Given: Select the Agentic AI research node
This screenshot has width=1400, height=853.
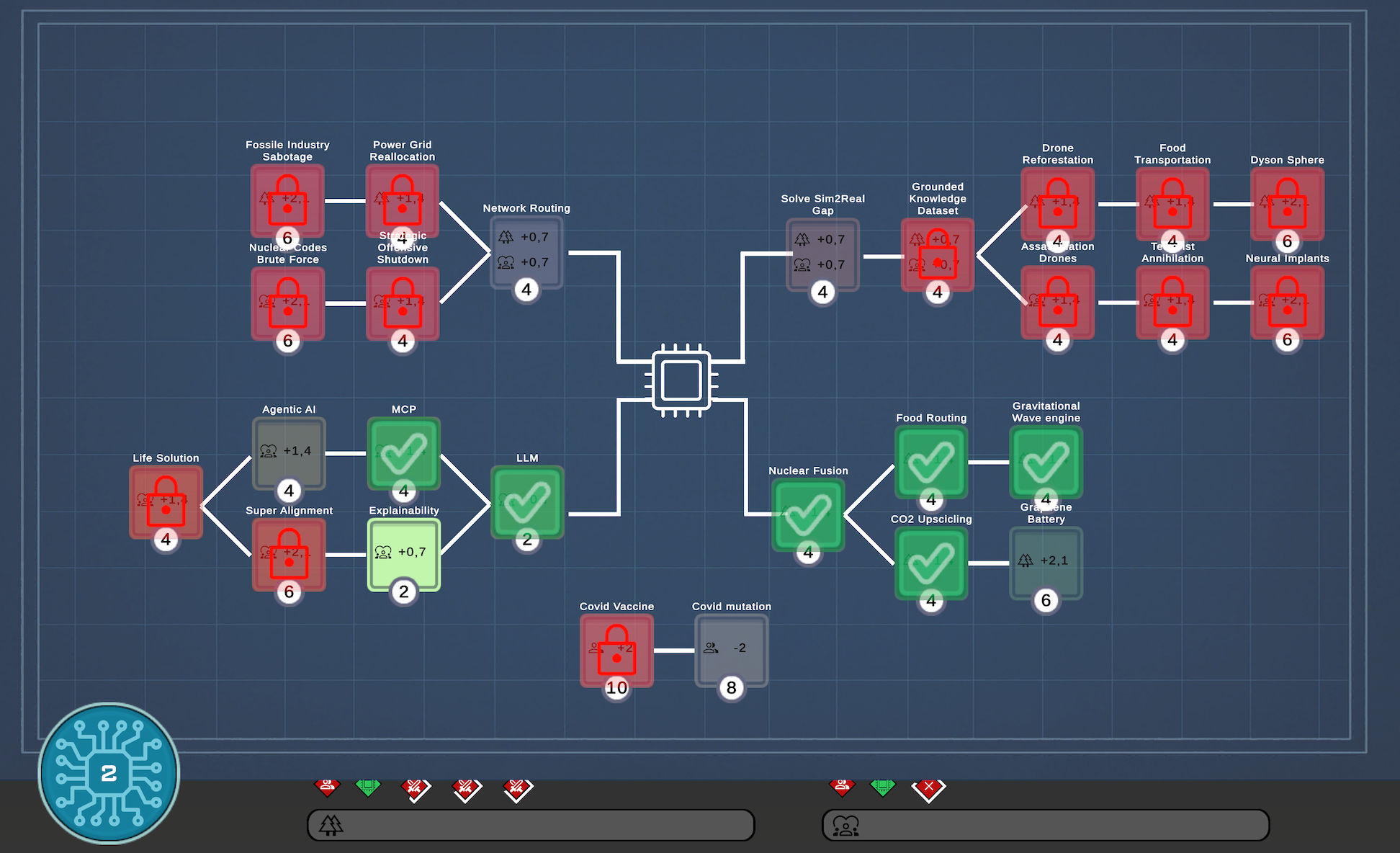Looking at the screenshot, I should 289,453.
